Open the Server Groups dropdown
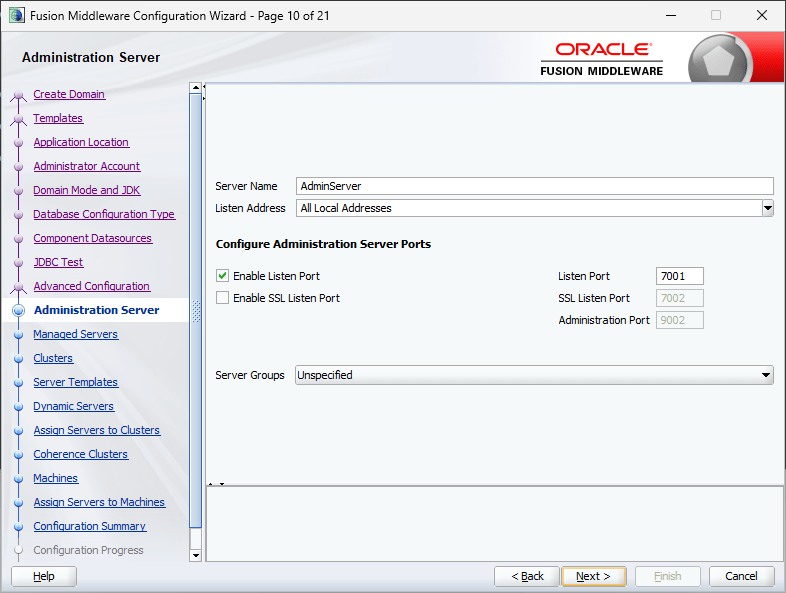 click(x=534, y=375)
